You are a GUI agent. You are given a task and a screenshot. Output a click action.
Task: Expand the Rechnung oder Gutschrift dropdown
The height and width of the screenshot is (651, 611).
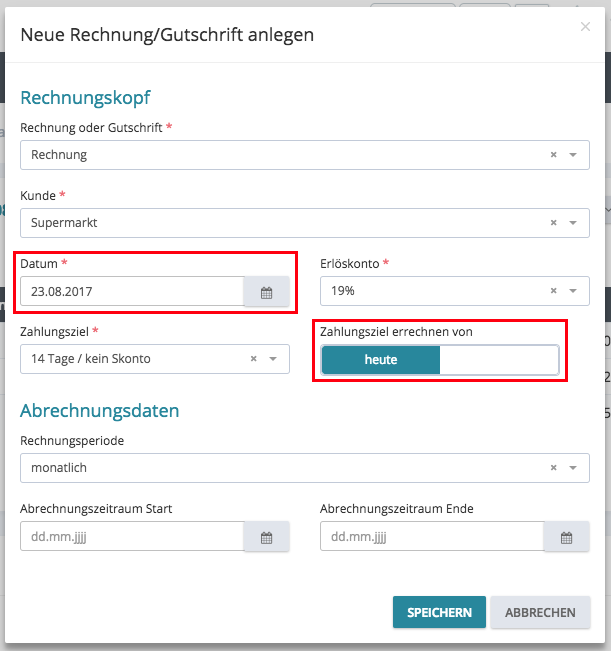pos(573,155)
